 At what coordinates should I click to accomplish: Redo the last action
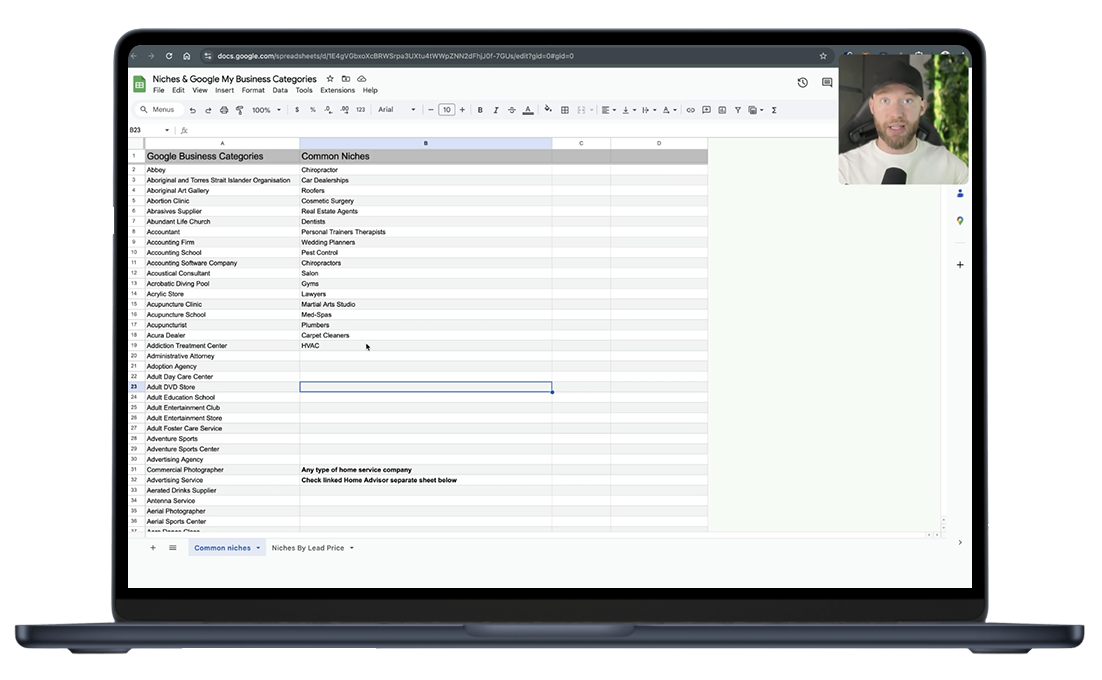pos(208,110)
